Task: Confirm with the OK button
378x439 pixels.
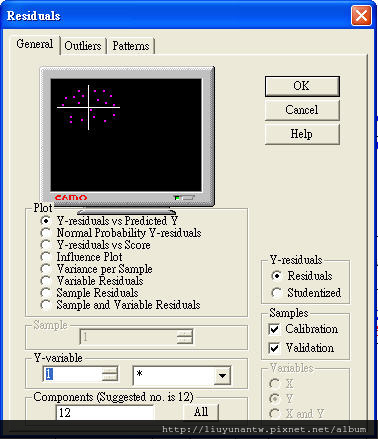Action: [x=302, y=86]
